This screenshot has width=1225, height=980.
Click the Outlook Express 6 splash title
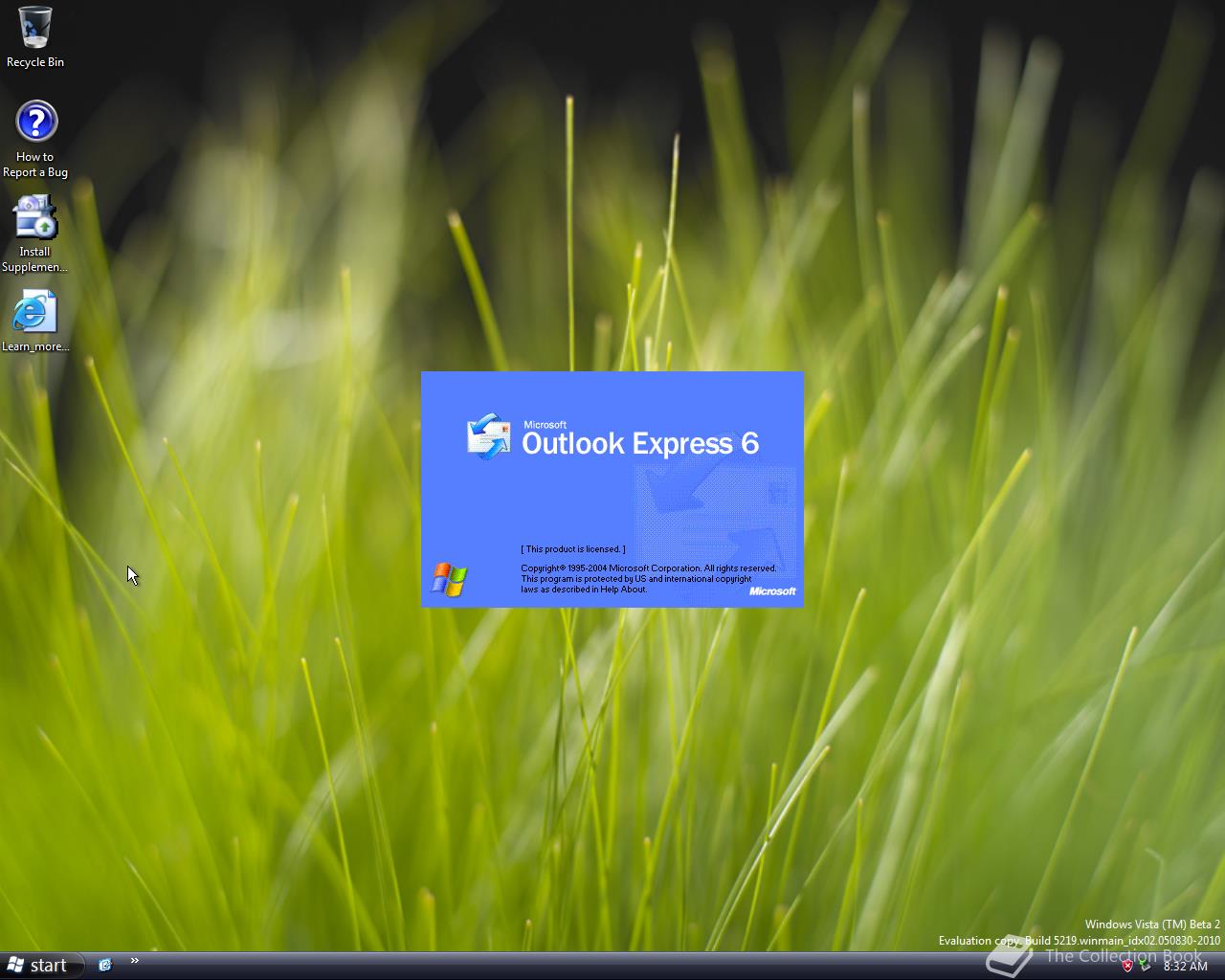(640, 443)
